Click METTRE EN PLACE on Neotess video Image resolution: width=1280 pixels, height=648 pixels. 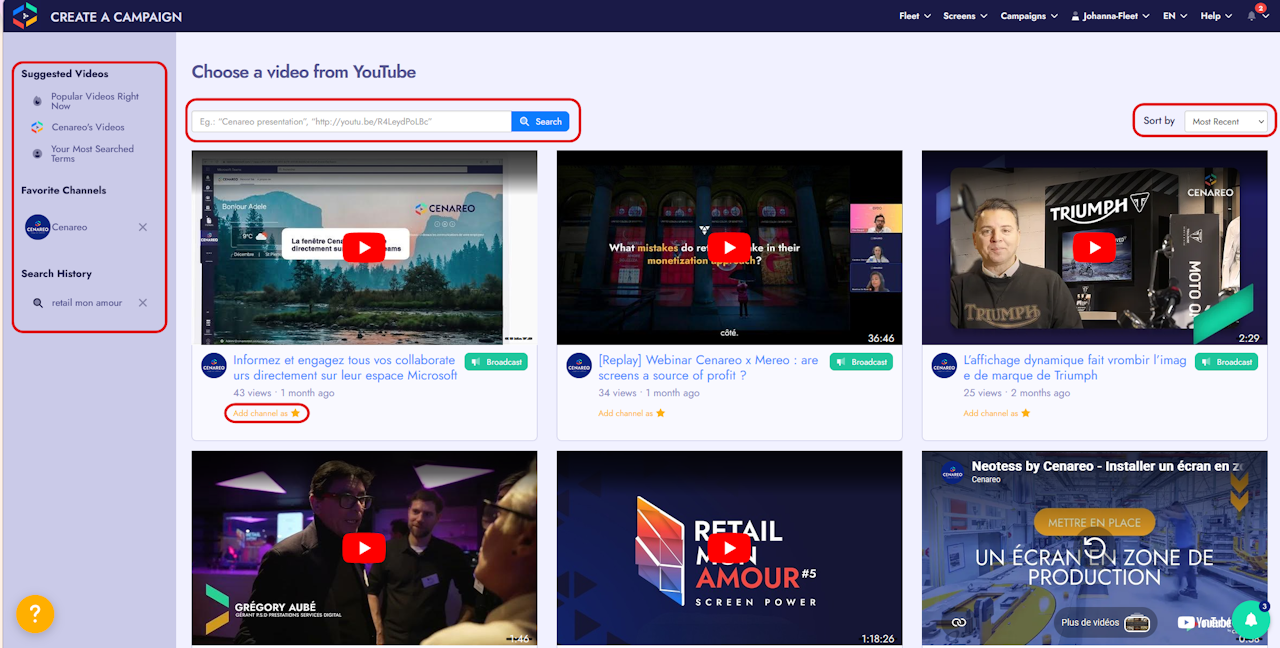[x=1094, y=522]
